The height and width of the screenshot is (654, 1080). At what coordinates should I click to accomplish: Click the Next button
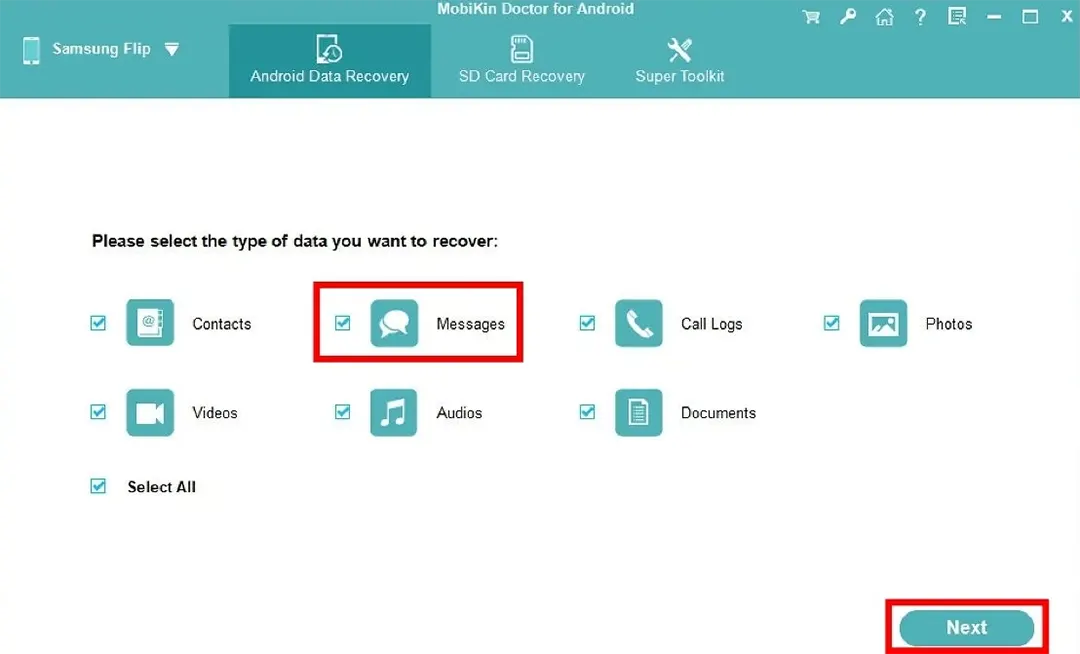(965, 627)
